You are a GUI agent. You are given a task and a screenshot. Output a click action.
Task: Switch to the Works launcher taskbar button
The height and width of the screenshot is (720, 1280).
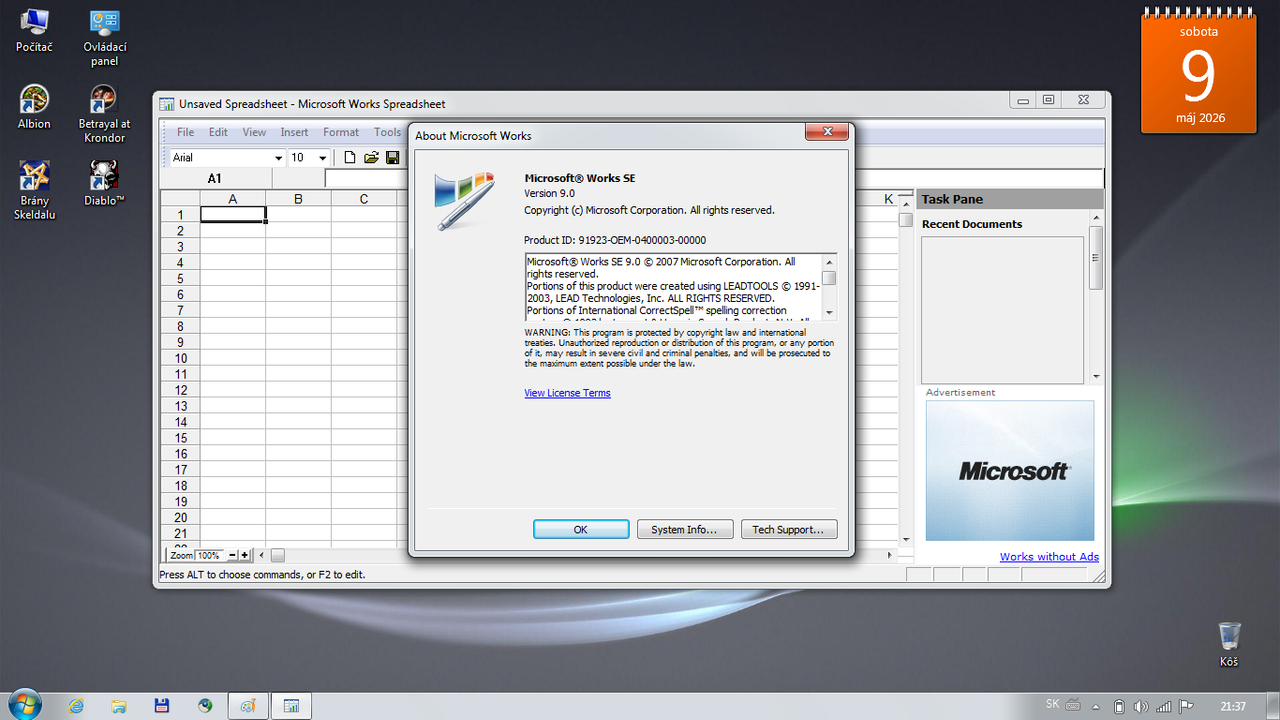pos(248,706)
